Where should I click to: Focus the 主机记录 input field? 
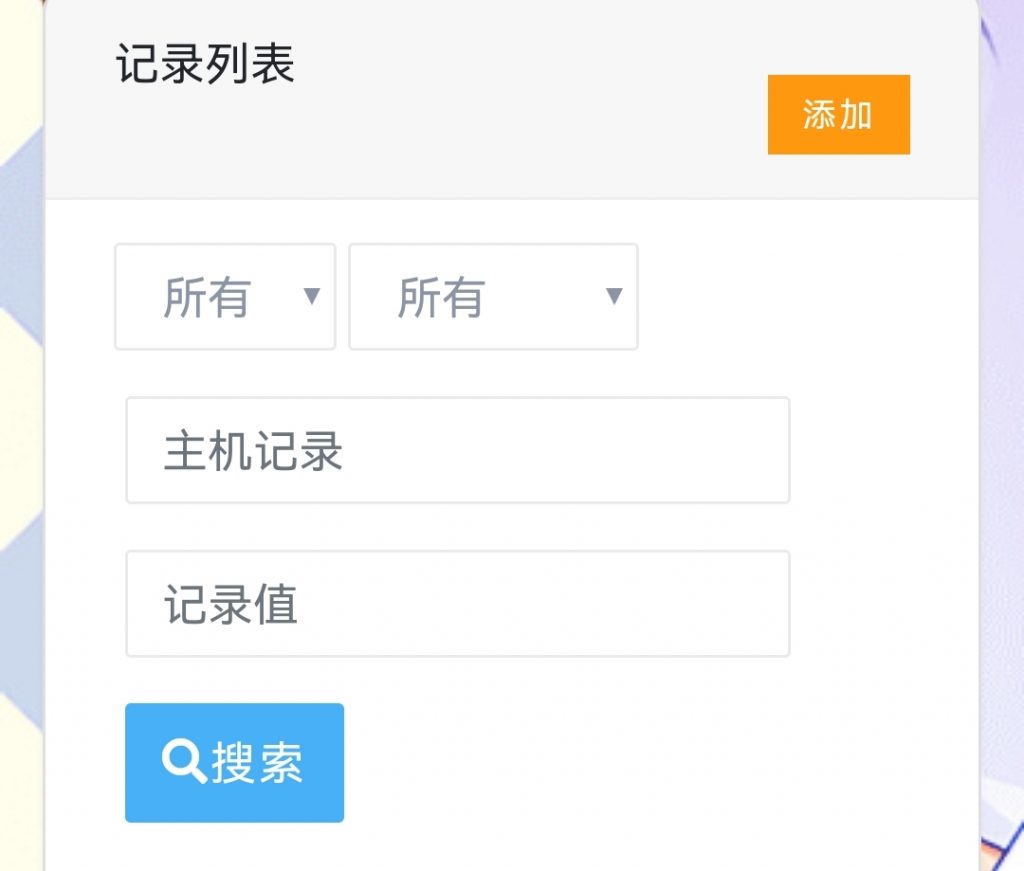click(457, 450)
